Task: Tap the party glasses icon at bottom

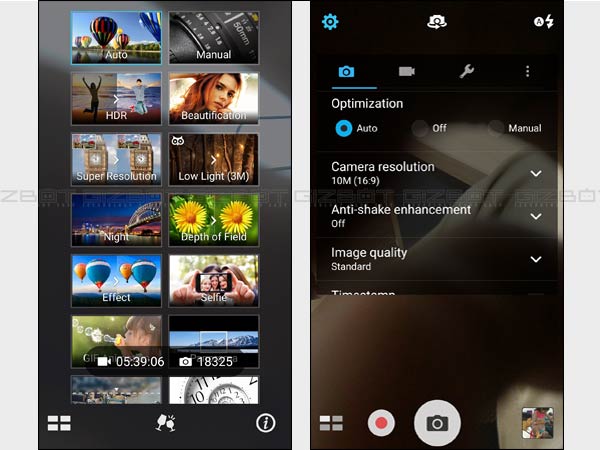Action: click(x=166, y=423)
